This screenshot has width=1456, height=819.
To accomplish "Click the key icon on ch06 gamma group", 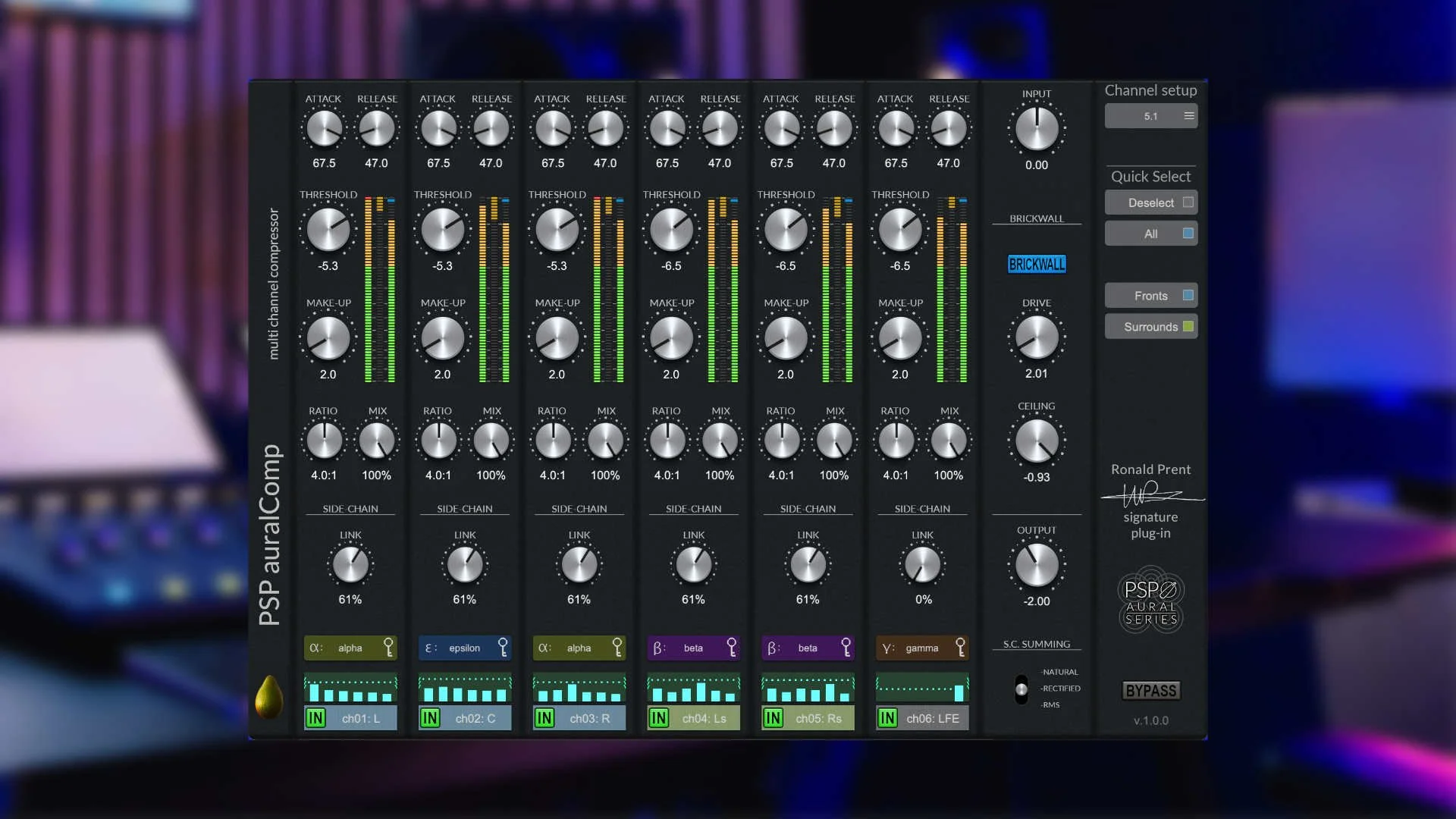I will click(x=960, y=647).
